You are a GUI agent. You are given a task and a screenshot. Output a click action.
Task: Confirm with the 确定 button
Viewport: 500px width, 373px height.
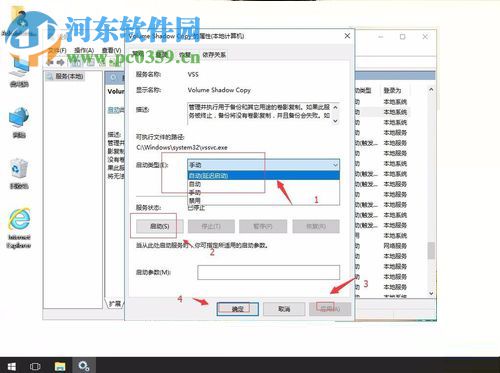pyautogui.click(x=237, y=309)
